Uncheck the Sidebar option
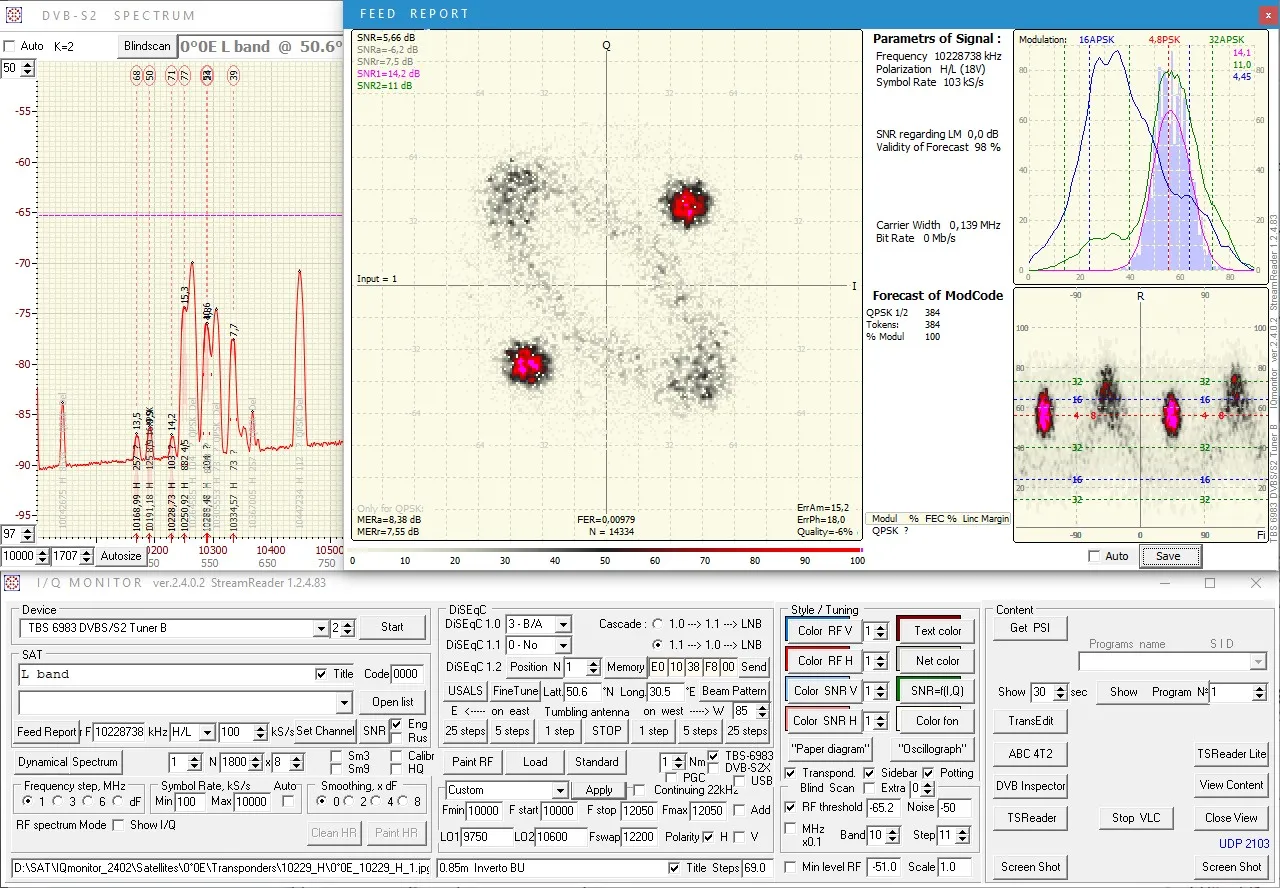Image resolution: width=1280 pixels, height=888 pixels. click(x=869, y=773)
